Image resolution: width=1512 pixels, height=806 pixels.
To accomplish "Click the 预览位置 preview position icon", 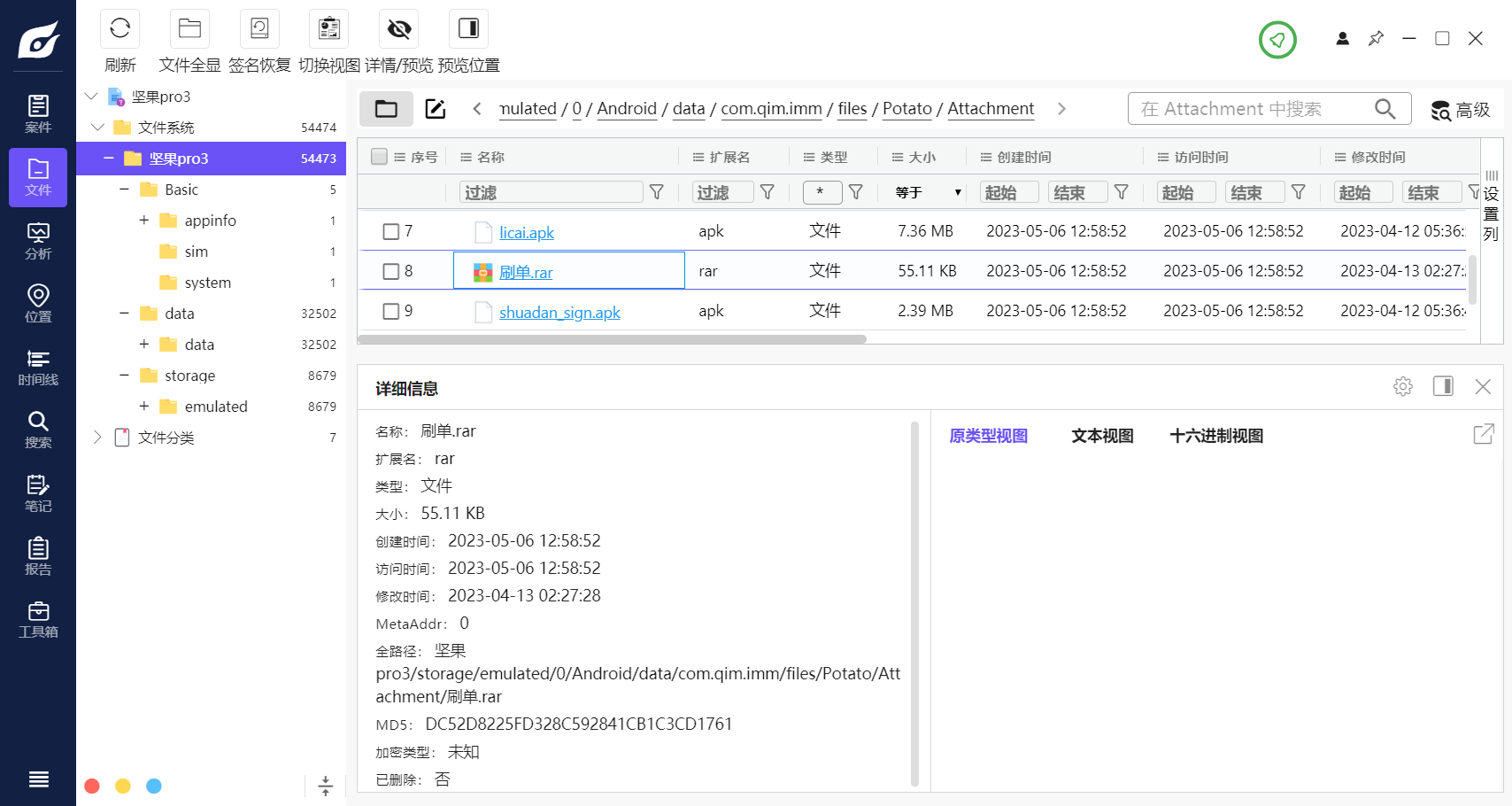I will [468, 28].
